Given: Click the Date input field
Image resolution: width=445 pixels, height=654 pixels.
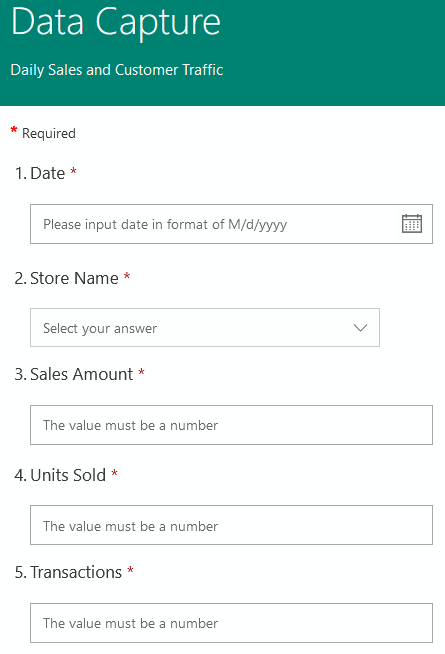Looking at the screenshot, I should tap(231, 224).
